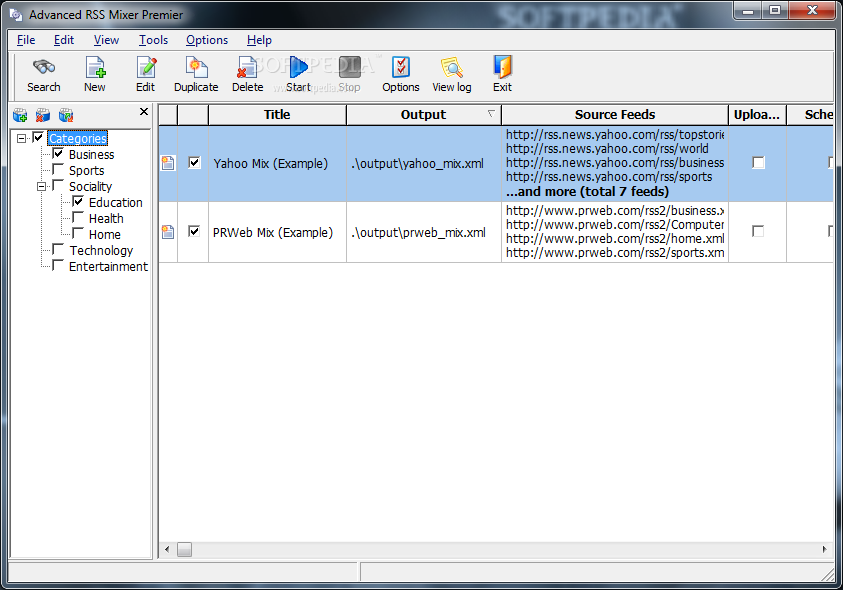Click the Edit pencil toolbar icon
The width and height of the screenshot is (843, 590).
click(x=146, y=67)
